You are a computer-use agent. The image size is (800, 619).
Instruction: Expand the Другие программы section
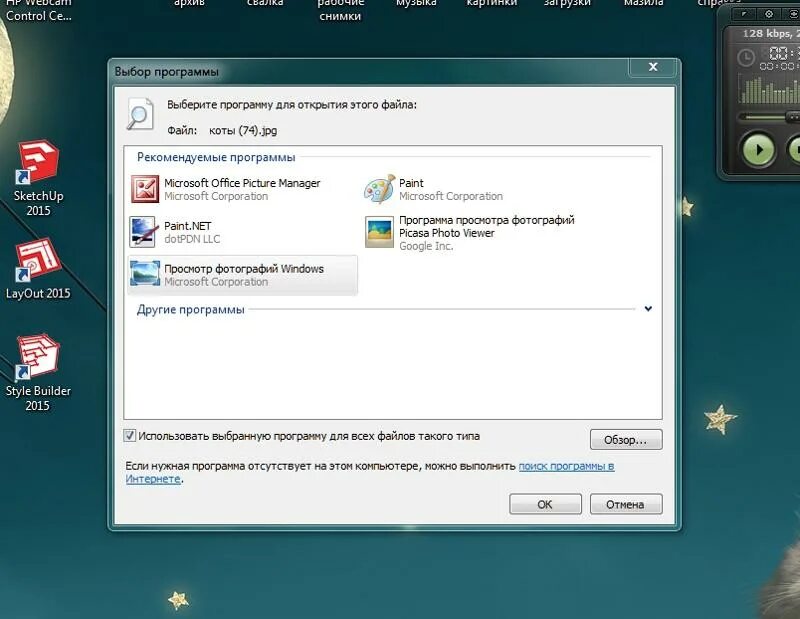point(648,309)
